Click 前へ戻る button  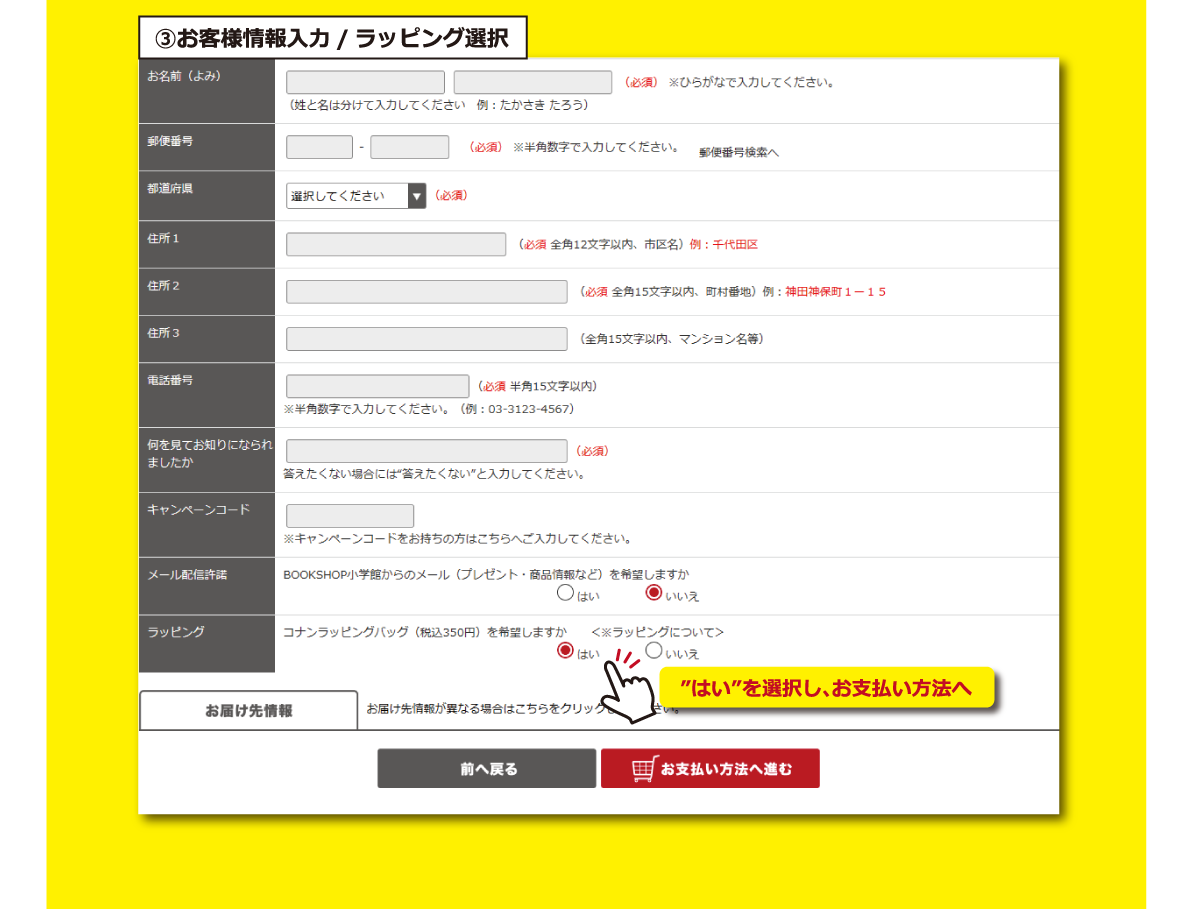486,769
